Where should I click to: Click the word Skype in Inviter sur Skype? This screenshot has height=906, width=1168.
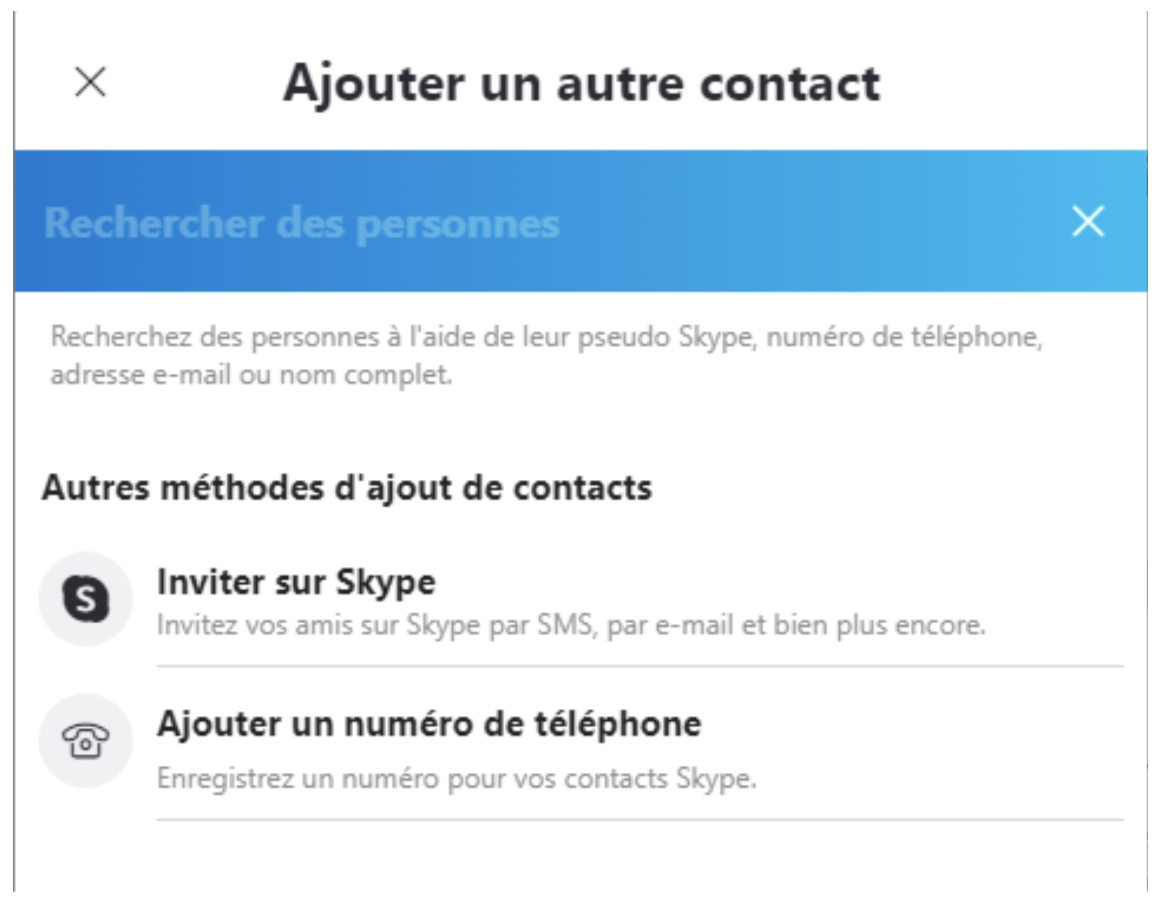[385, 583]
